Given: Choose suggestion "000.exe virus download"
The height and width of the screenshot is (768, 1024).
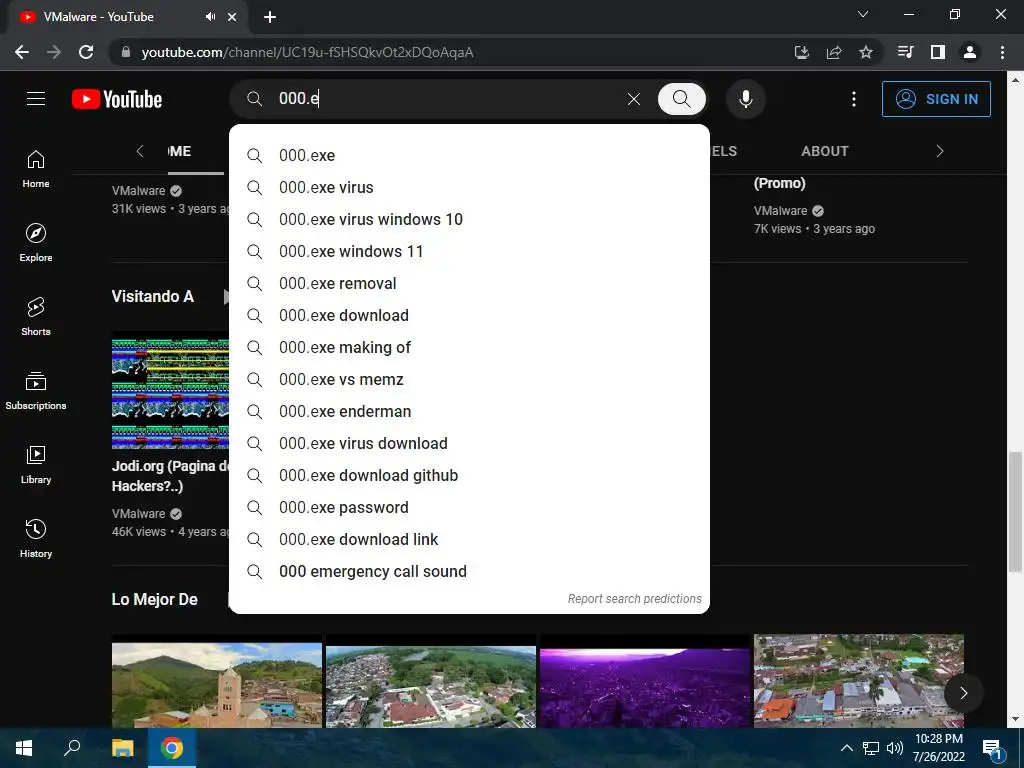Looking at the screenshot, I should pyautogui.click(x=469, y=443).
